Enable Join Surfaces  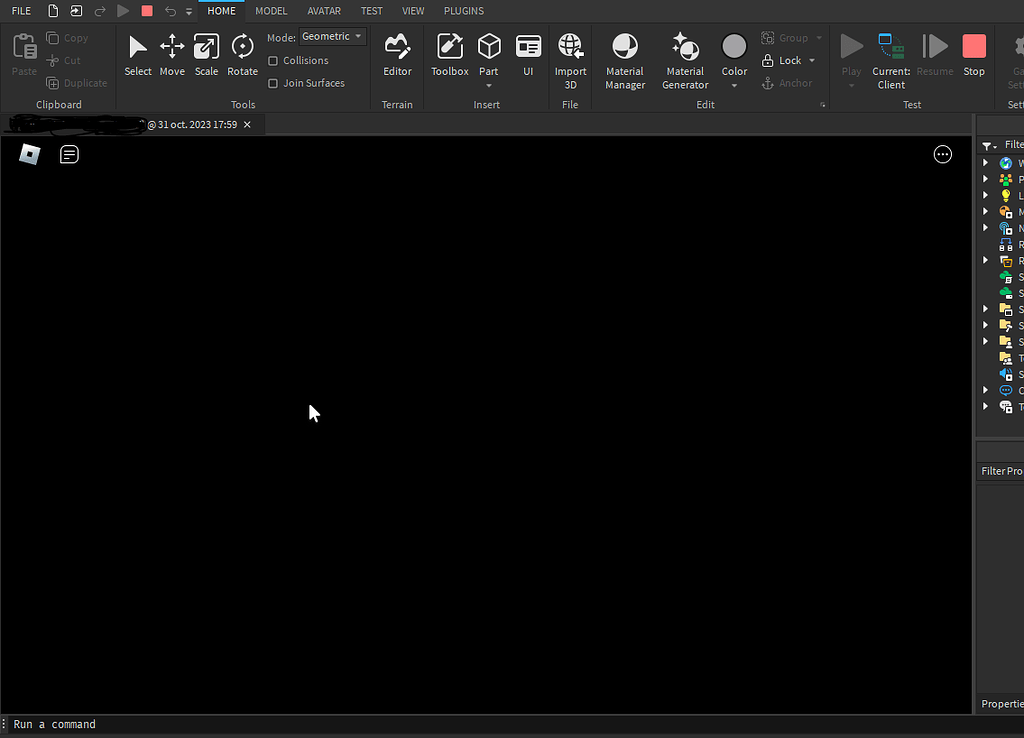pos(273,83)
